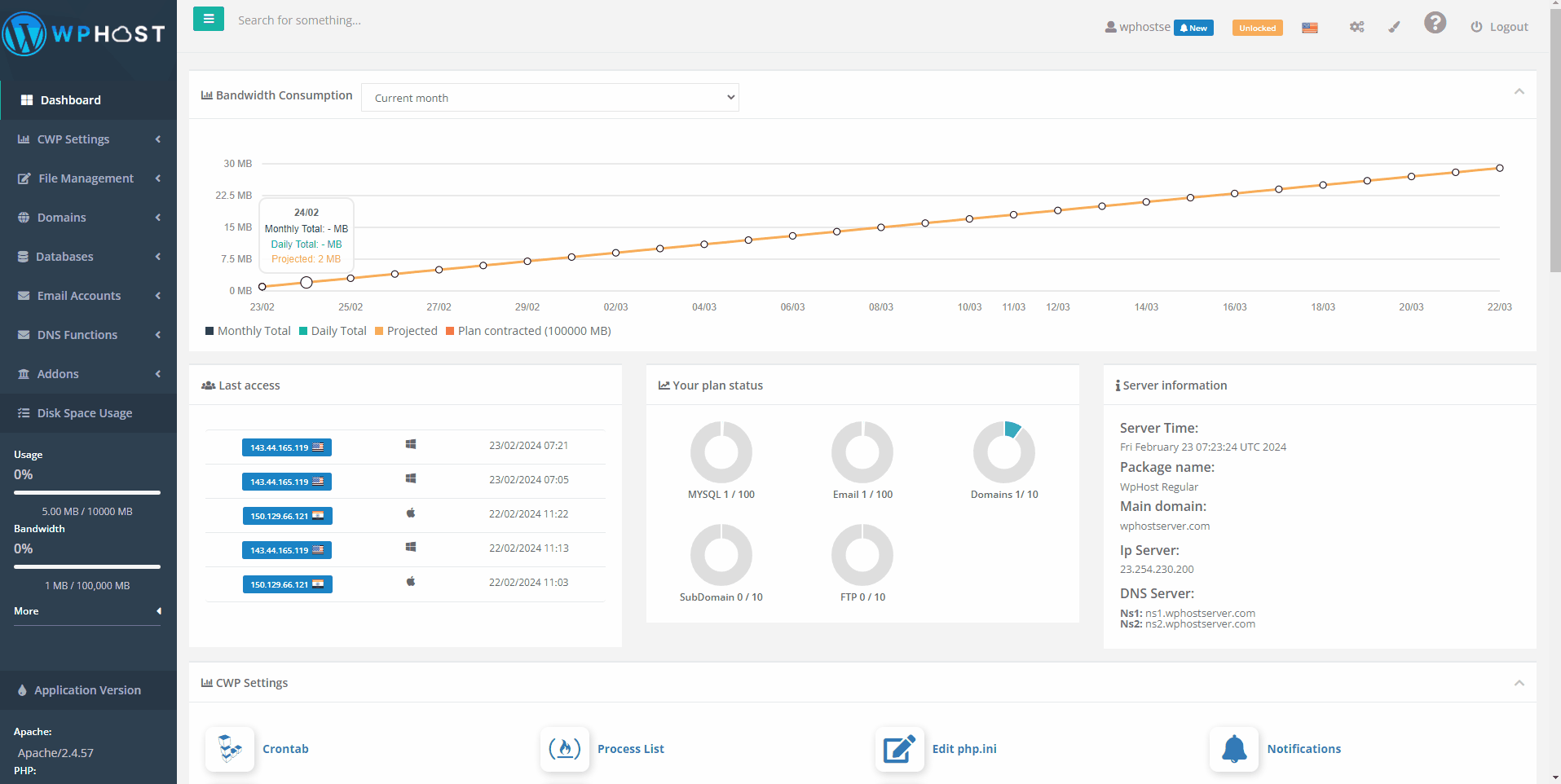This screenshot has height=784, width=1561.
Task: Click the Unlocked status toggle
Action: pos(1257,27)
